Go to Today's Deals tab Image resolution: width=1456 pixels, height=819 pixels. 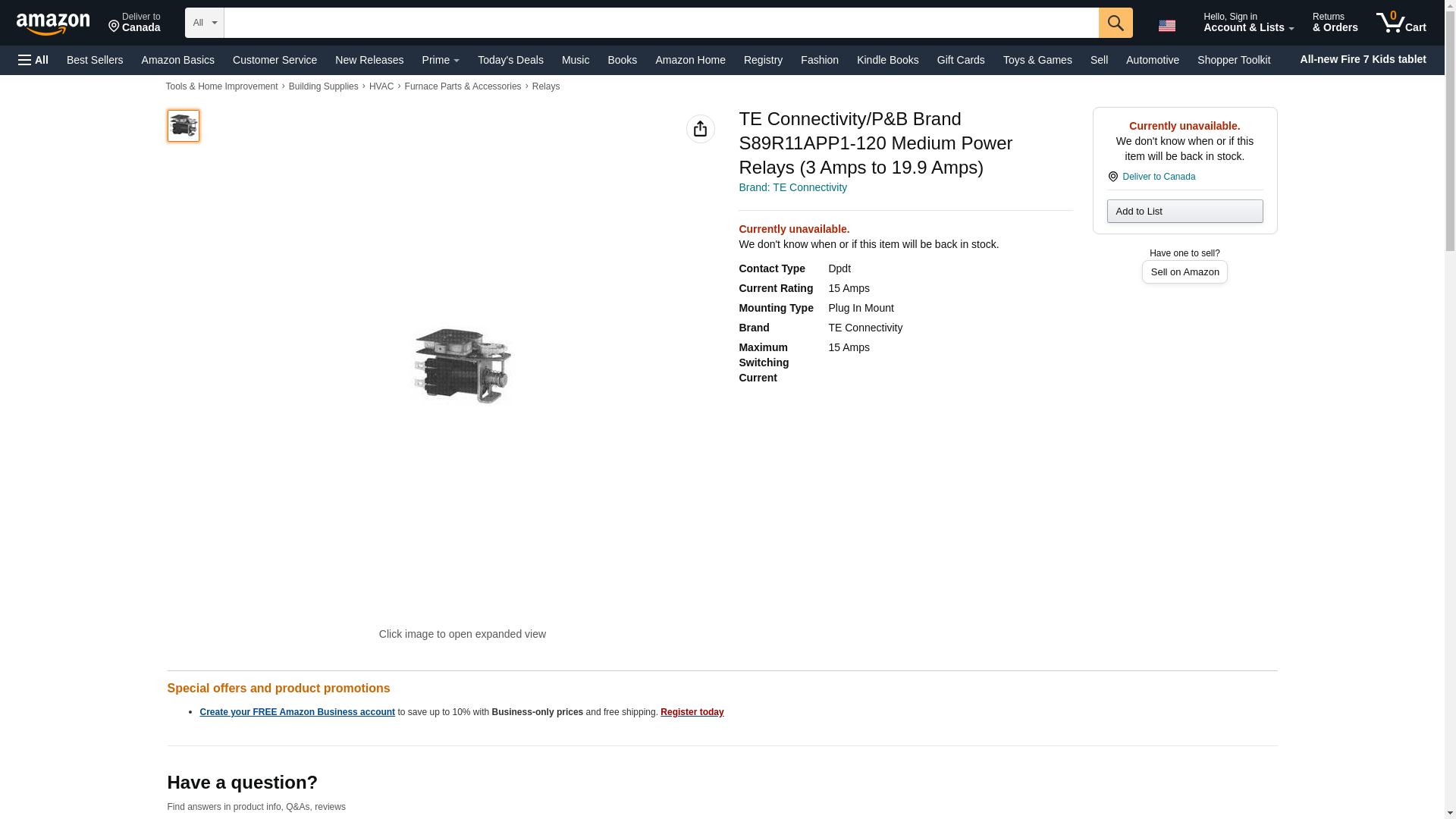click(x=510, y=60)
